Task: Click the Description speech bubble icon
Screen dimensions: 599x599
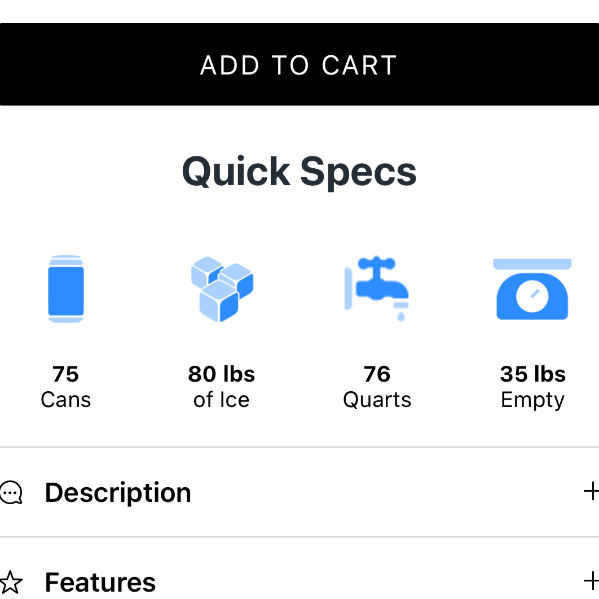Action: 11,492
